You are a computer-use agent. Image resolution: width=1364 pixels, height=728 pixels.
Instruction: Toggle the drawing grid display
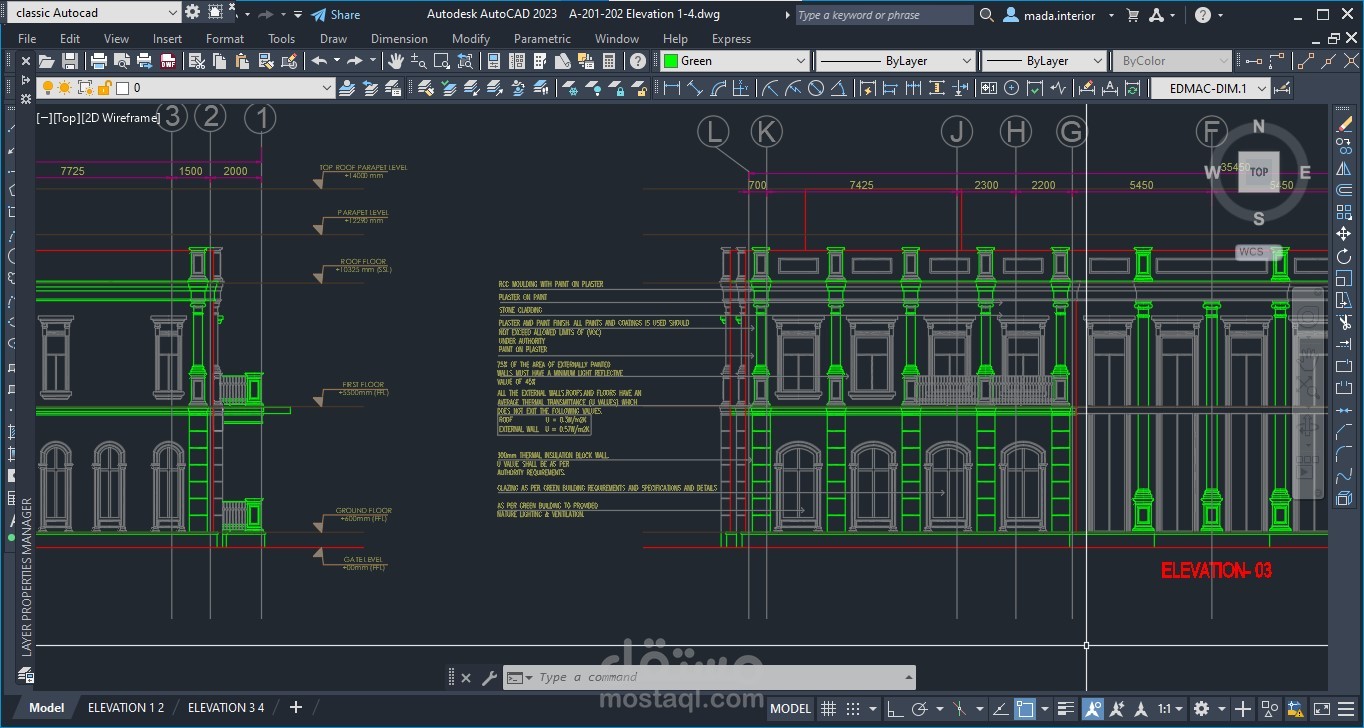(829, 709)
